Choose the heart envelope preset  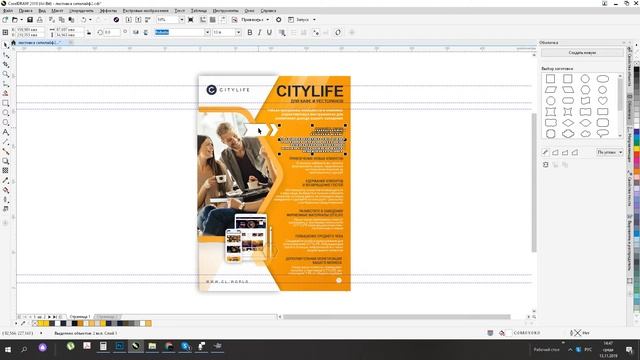pos(602,100)
